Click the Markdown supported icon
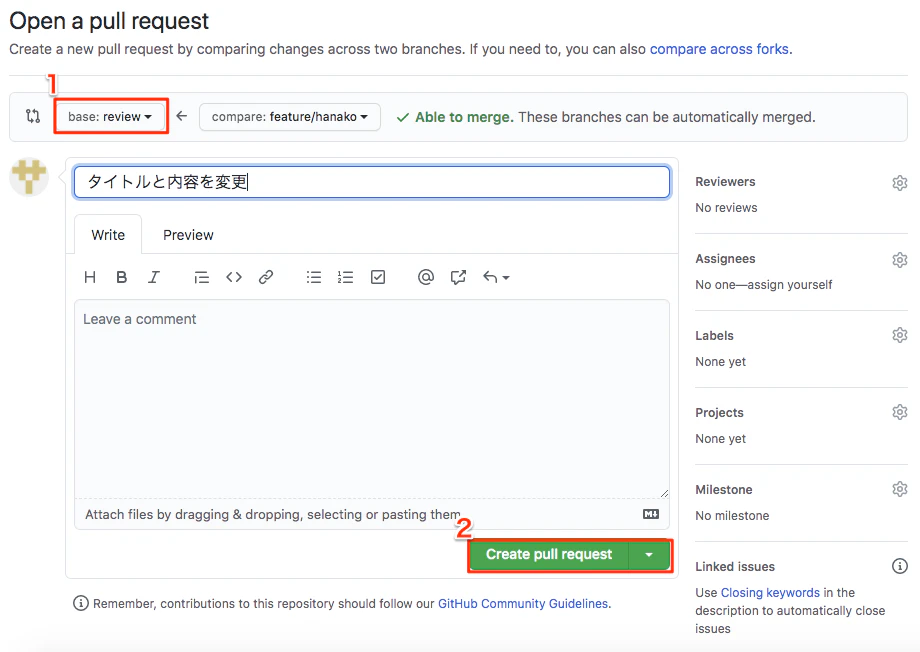 pos(651,514)
